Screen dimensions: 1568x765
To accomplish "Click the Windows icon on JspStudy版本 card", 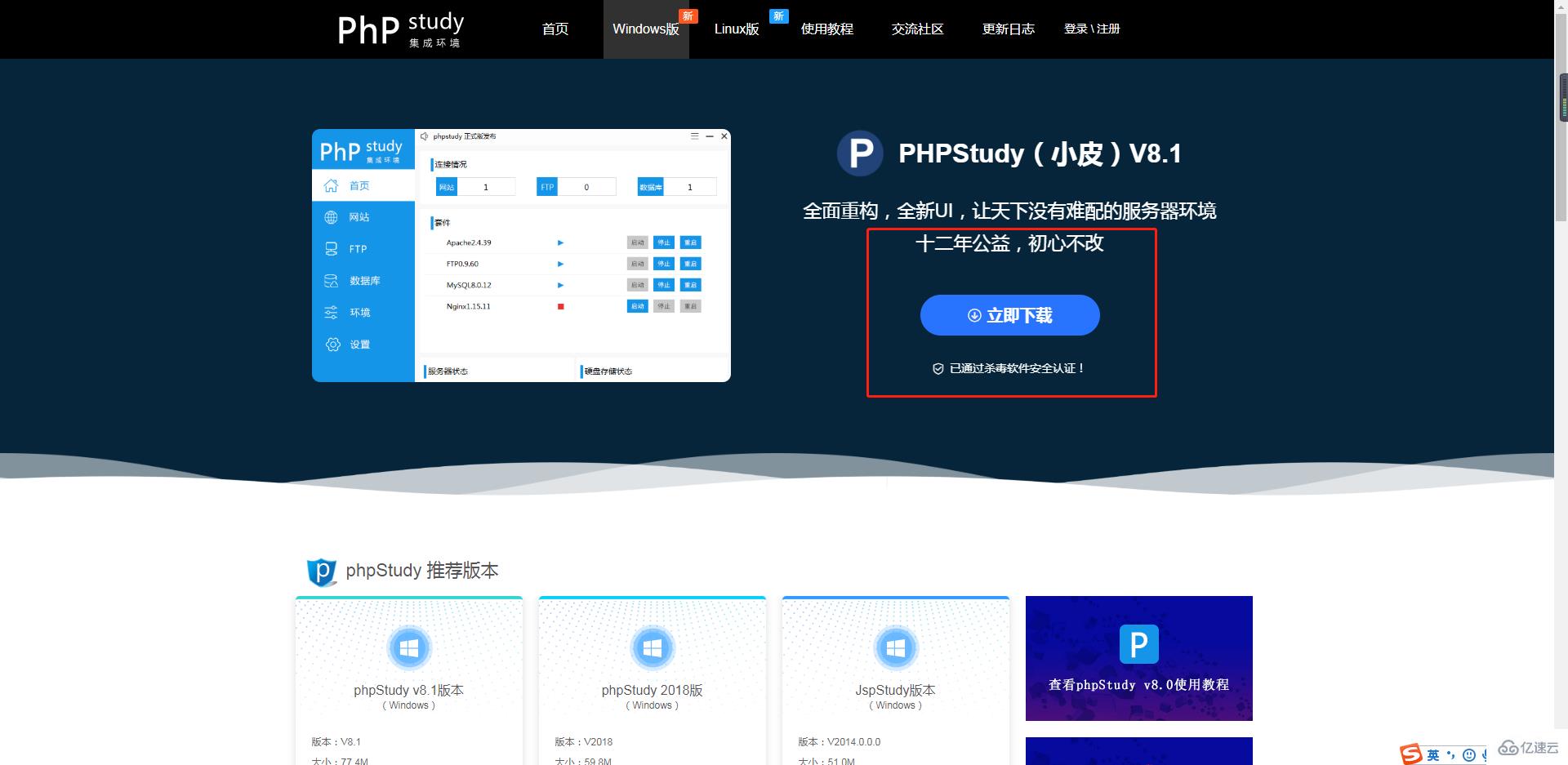I will click(896, 648).
